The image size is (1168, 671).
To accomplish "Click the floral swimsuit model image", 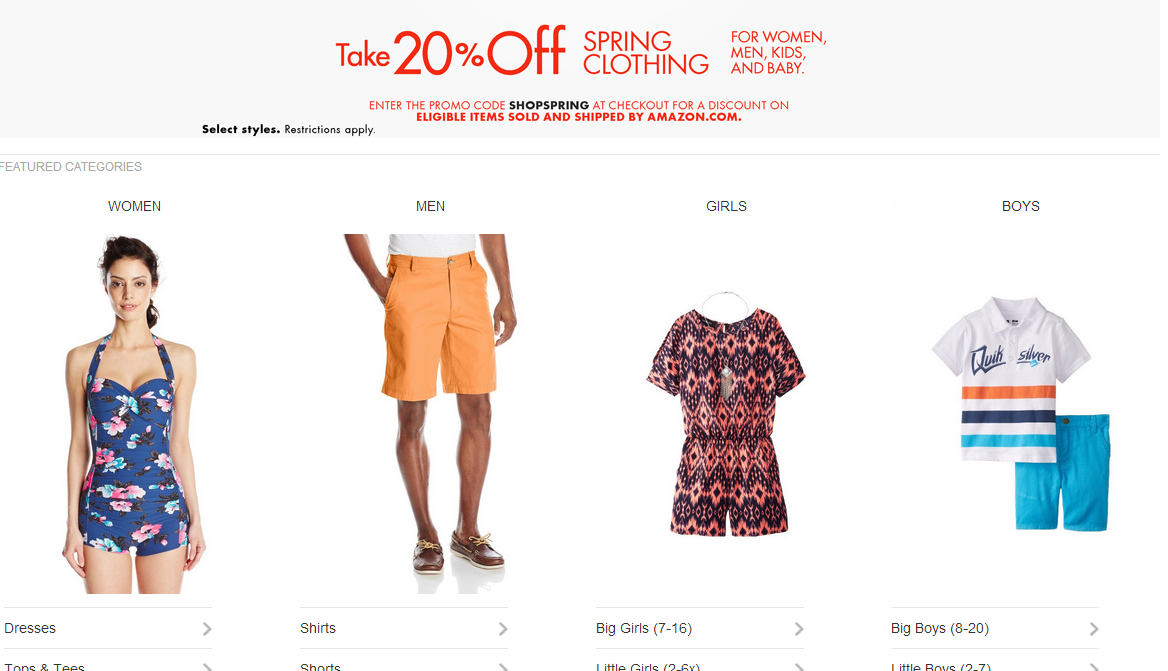I will (x=133, y=414).
